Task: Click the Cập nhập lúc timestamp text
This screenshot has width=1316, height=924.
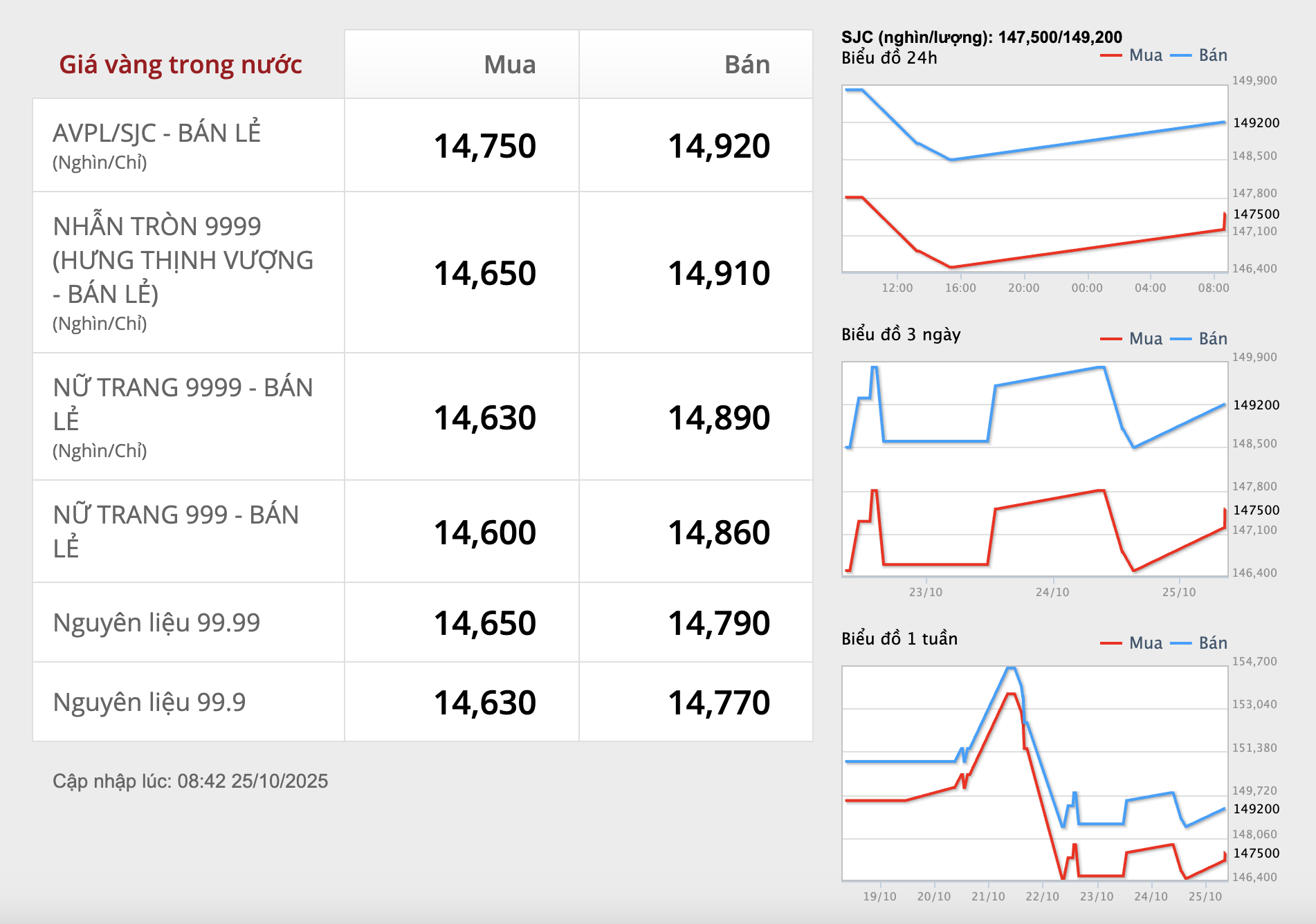Action: 190,781
